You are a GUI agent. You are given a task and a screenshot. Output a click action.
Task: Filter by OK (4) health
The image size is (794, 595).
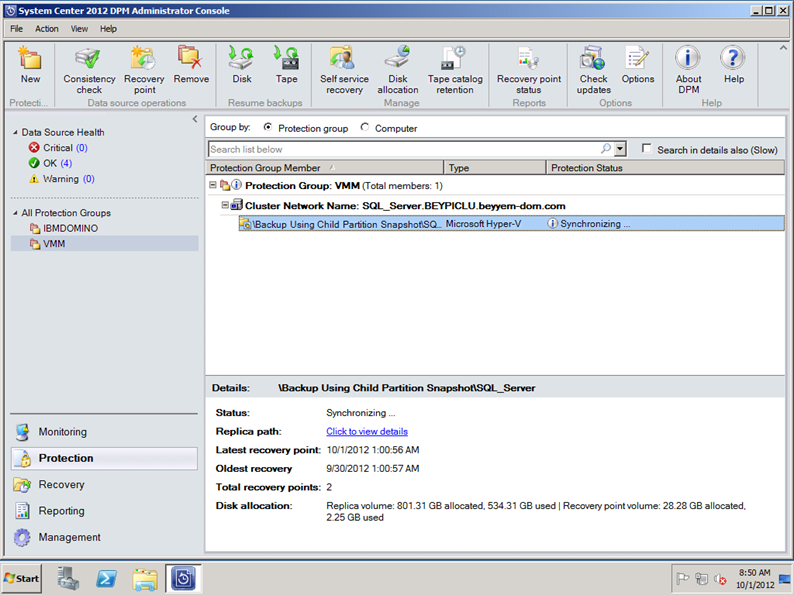pos(51,163)
